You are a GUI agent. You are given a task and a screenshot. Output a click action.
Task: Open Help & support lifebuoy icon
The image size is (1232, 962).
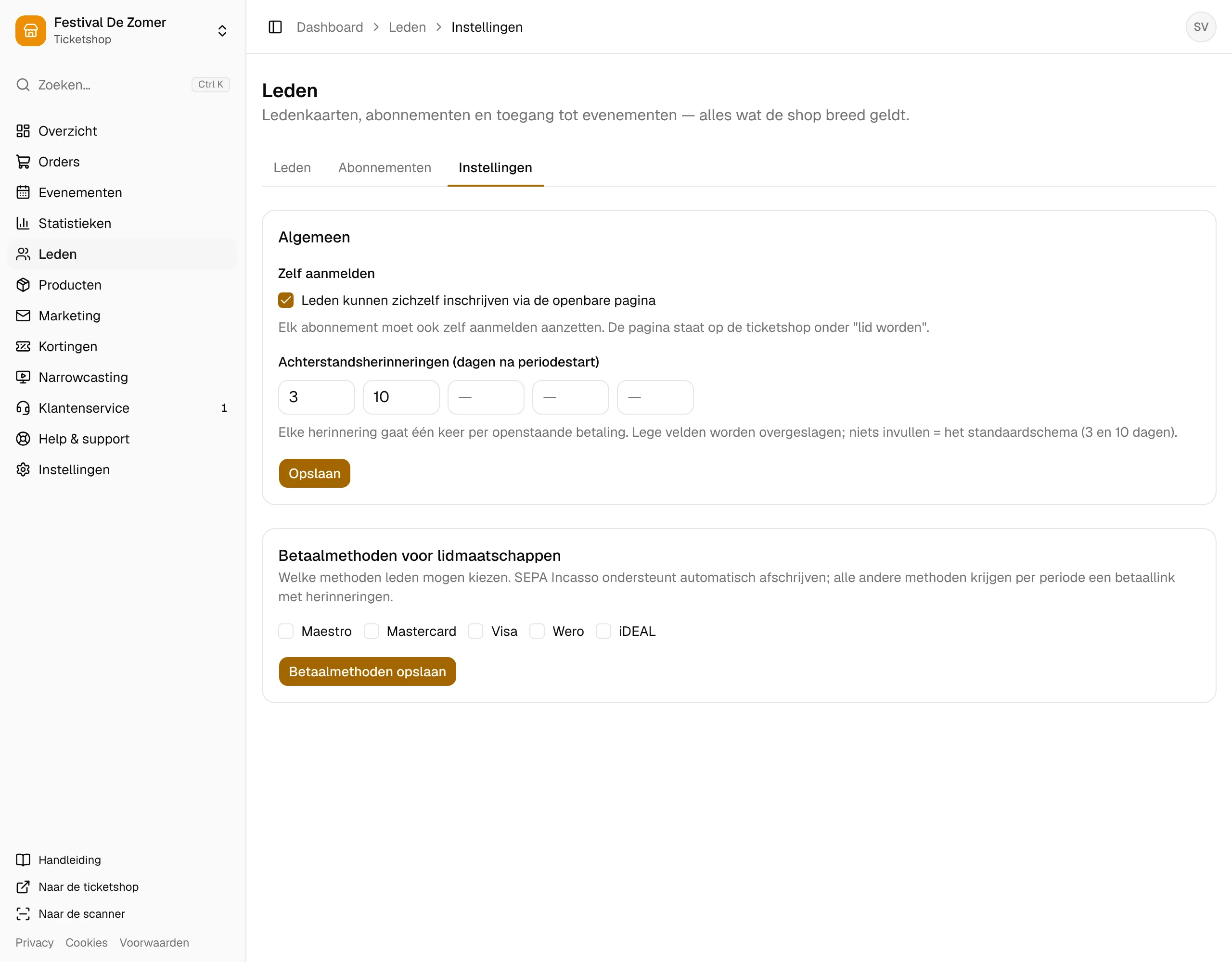[x=23, y=439]
